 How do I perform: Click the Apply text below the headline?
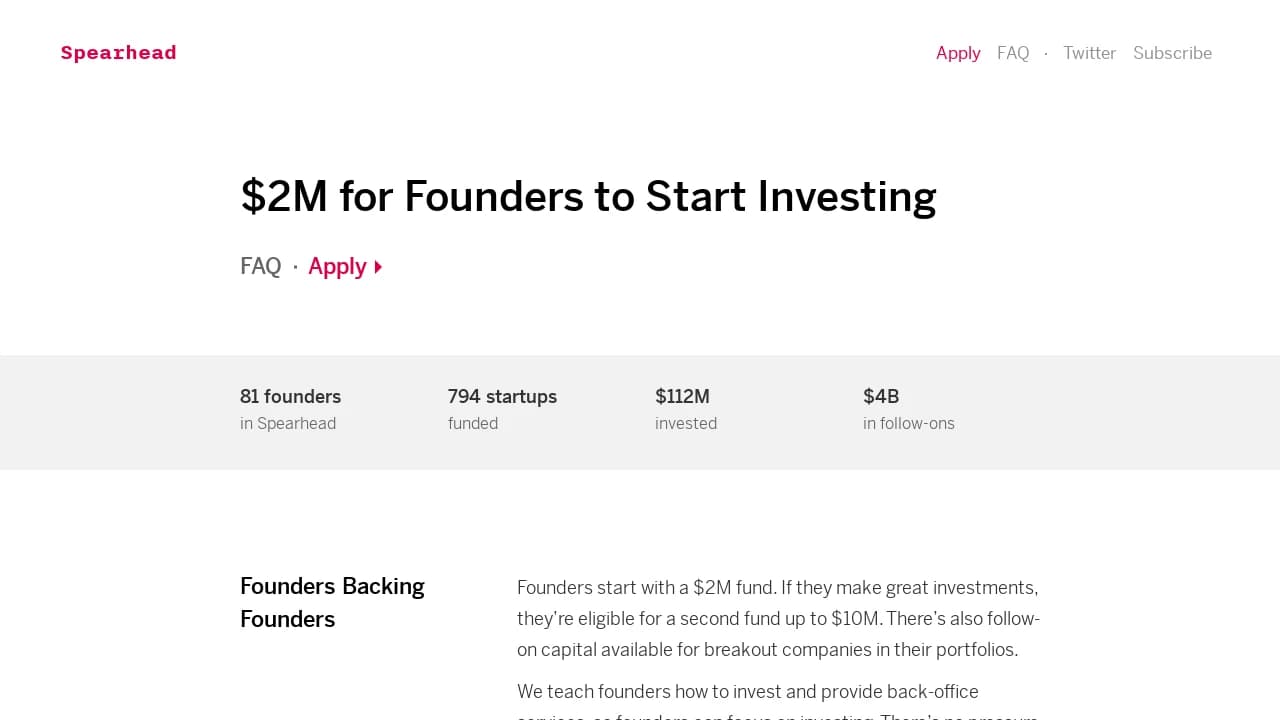(x=337, y=266)
